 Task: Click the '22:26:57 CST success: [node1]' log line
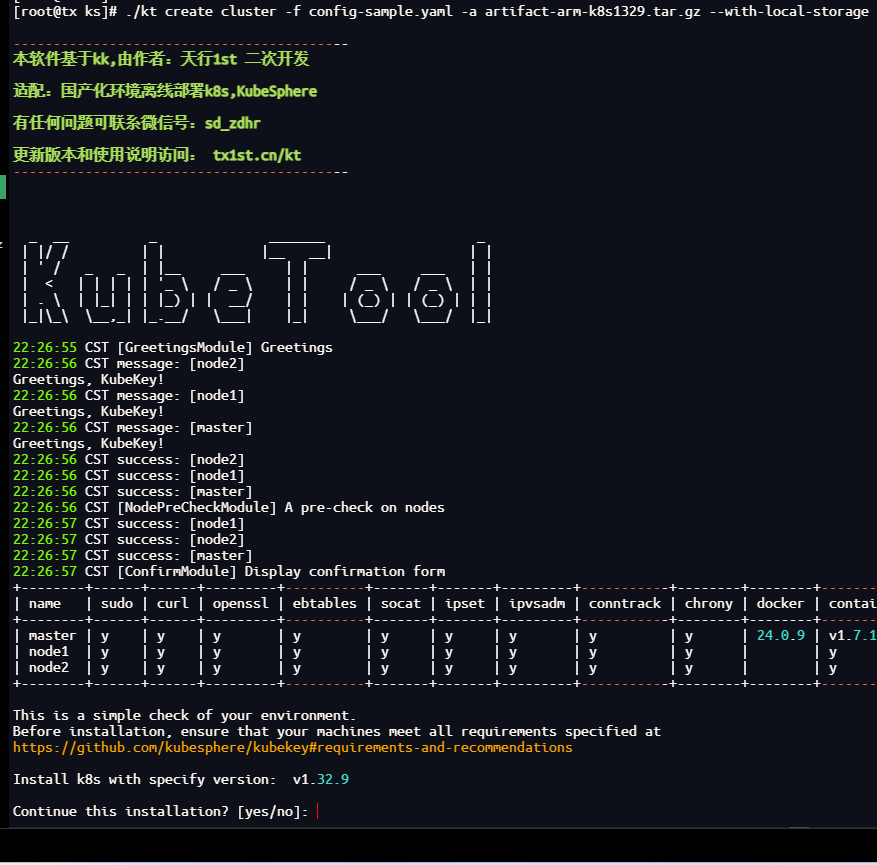click(x=129, y=523)
